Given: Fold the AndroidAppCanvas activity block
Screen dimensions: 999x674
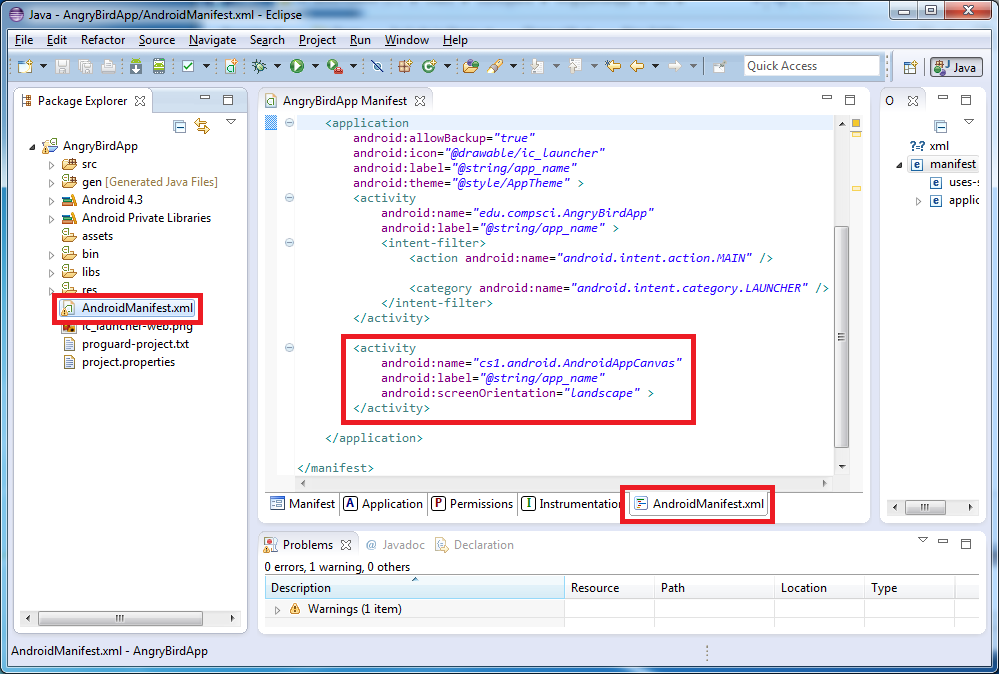Looking at the screenshot, I should [289, 348].
